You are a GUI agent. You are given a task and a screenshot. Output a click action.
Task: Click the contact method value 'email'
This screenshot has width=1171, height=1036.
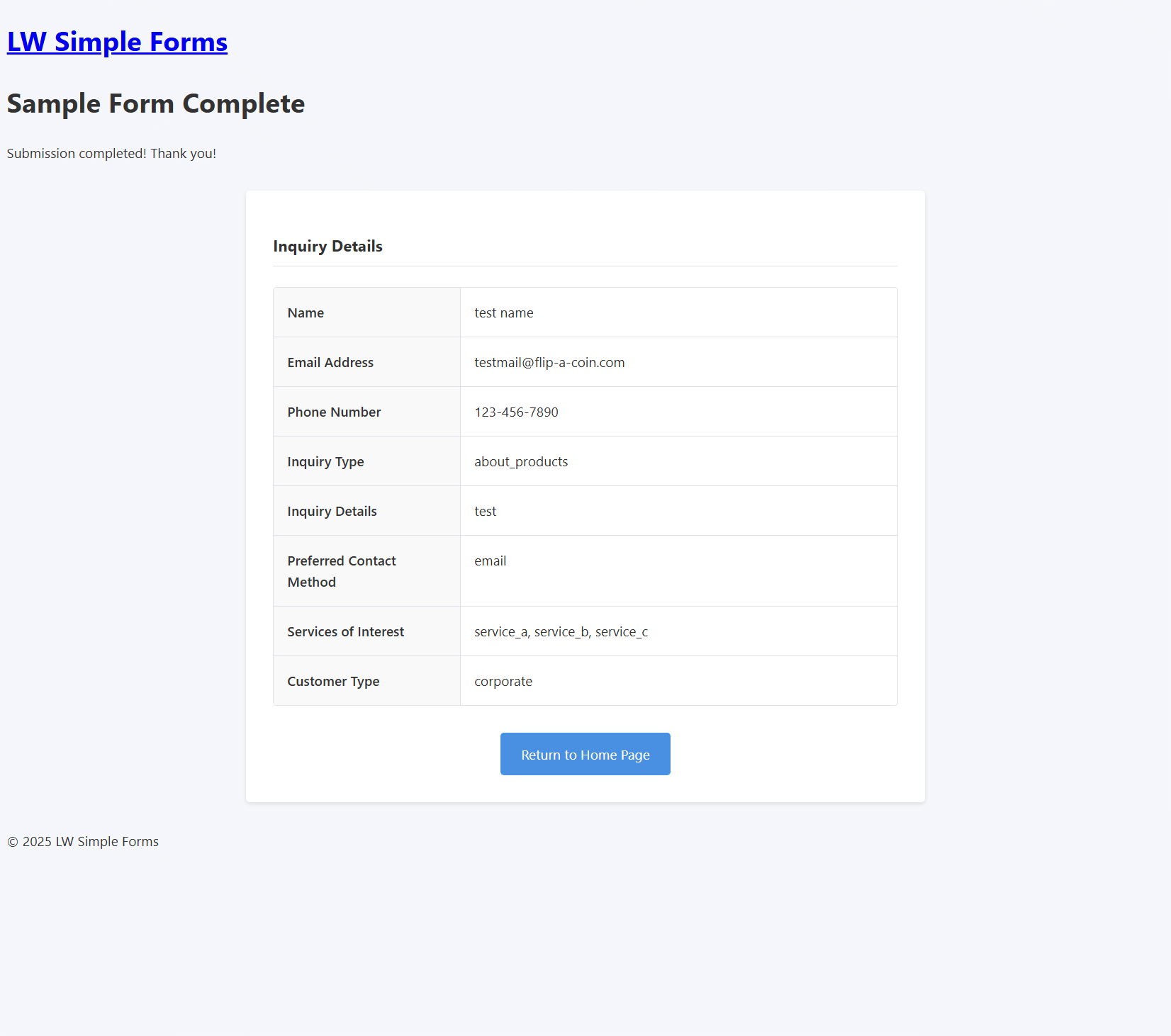coord(491,561)
